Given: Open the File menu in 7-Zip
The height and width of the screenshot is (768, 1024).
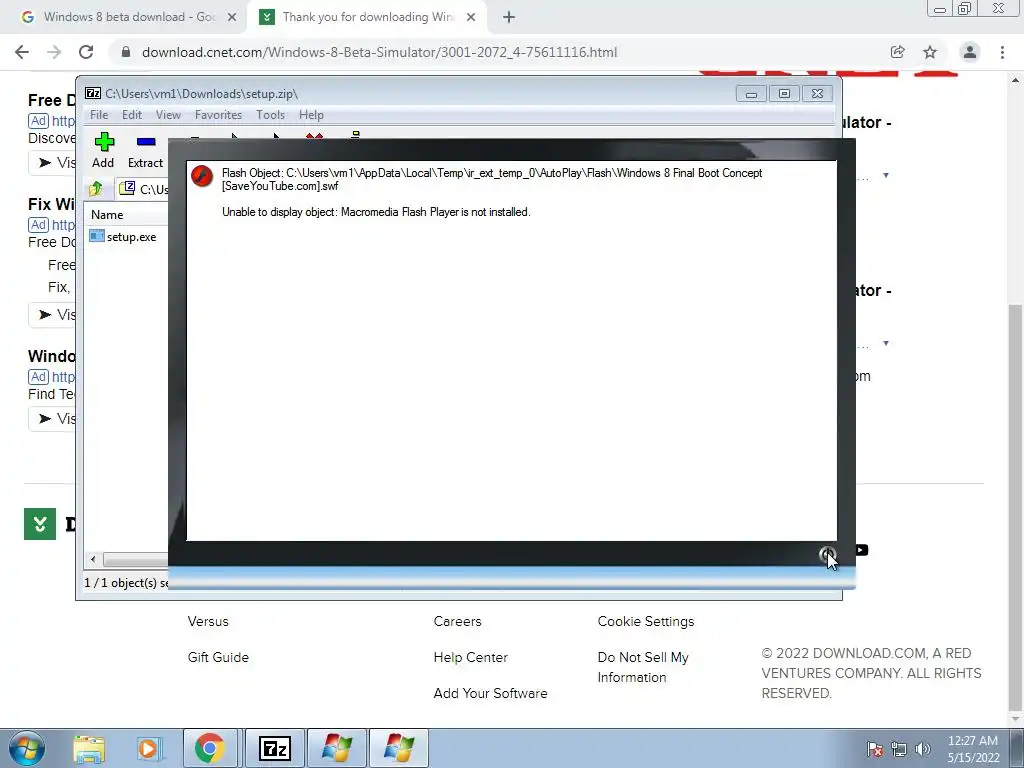Looking at the screenshot, I should tap(99, 115).
